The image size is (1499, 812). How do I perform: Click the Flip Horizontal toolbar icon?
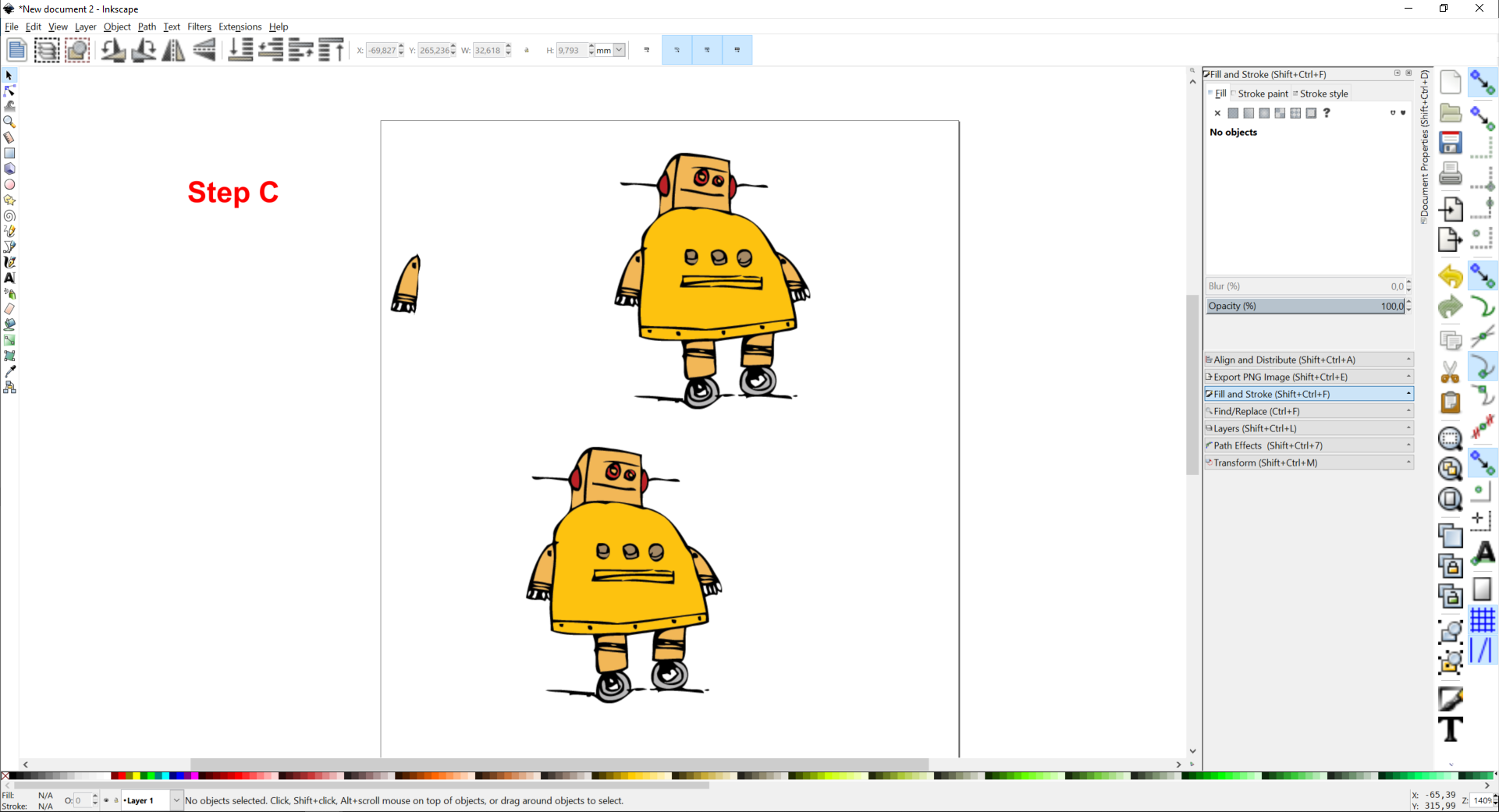pyautogui.click(x=172, y=49)
